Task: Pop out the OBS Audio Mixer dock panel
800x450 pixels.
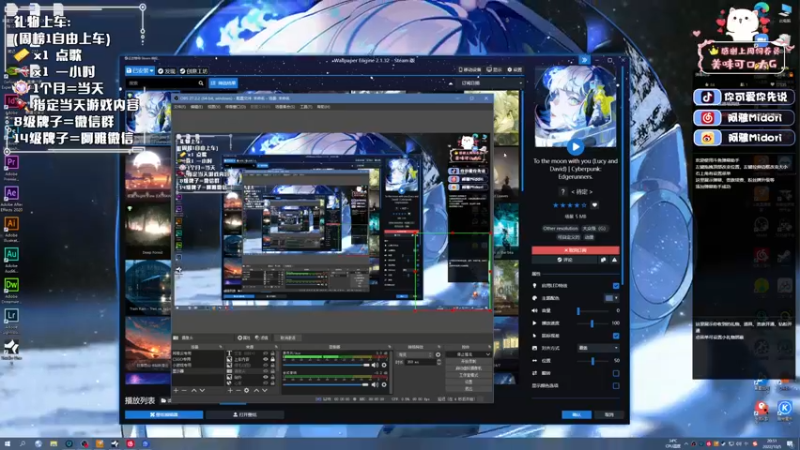Action: [x=390, y=346]
